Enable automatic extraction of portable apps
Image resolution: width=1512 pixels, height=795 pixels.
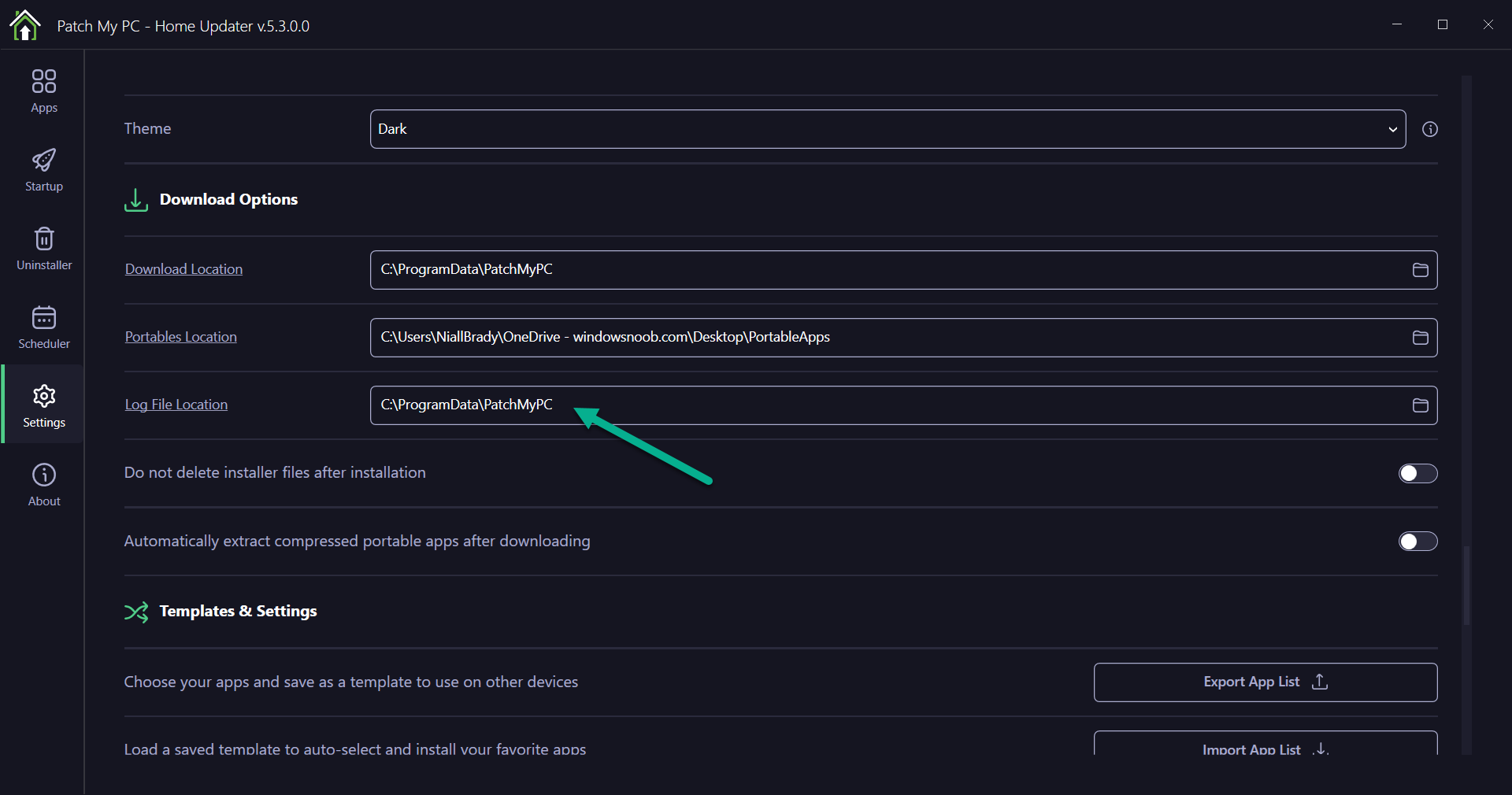(1417, 542)
